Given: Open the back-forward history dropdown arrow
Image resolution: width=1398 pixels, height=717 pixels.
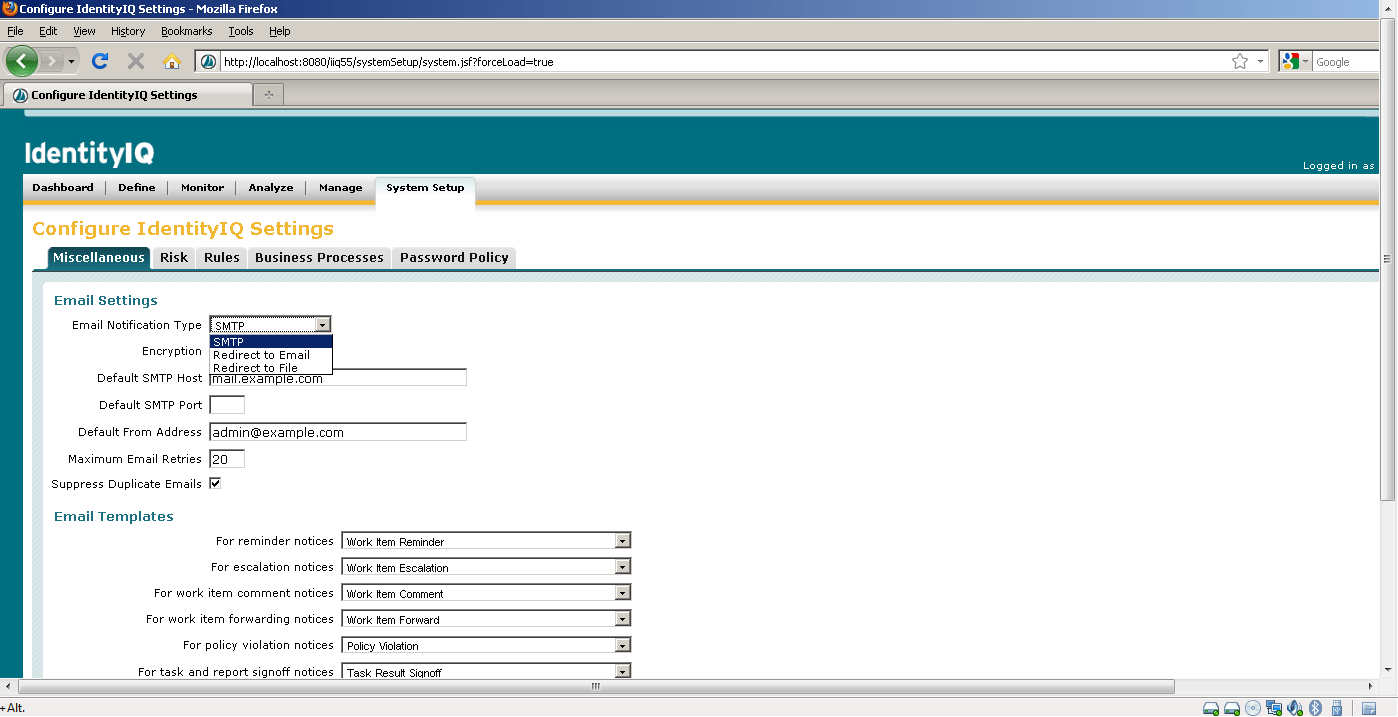Looking at the screenshot, I should pos(72,62).
